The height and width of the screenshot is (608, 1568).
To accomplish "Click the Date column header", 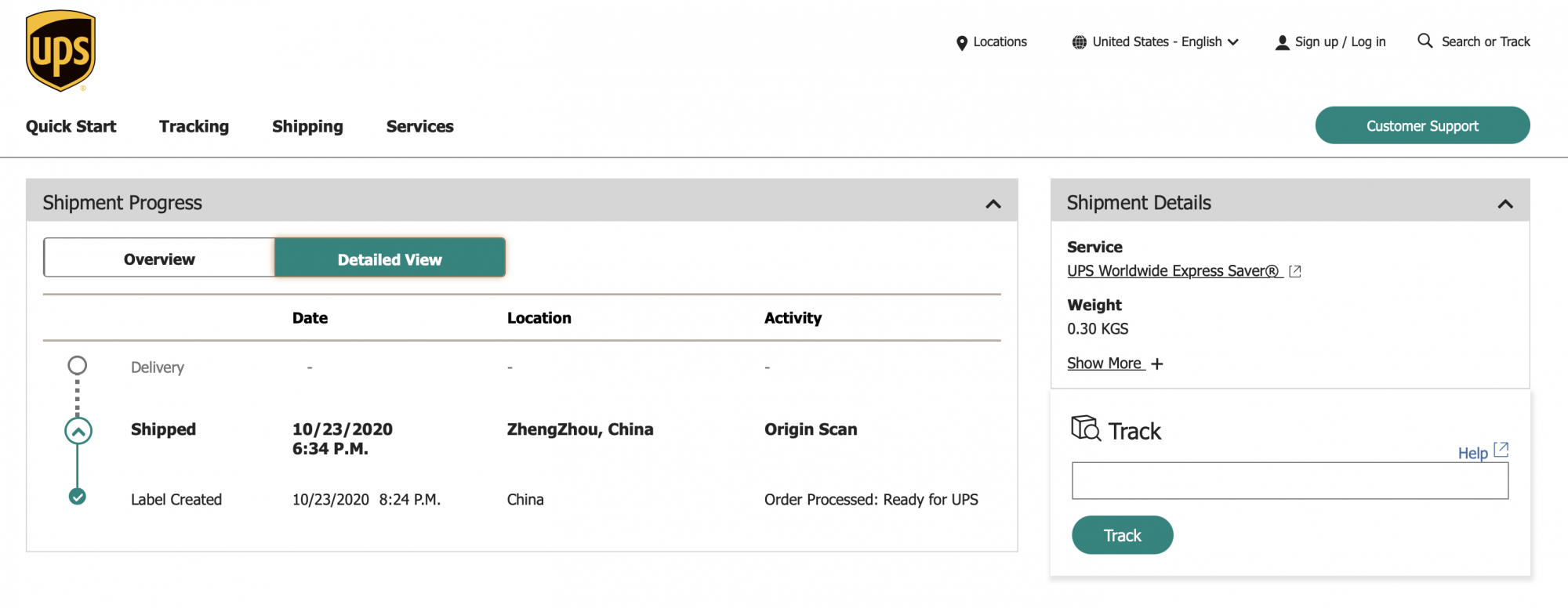I will point(310,318).
